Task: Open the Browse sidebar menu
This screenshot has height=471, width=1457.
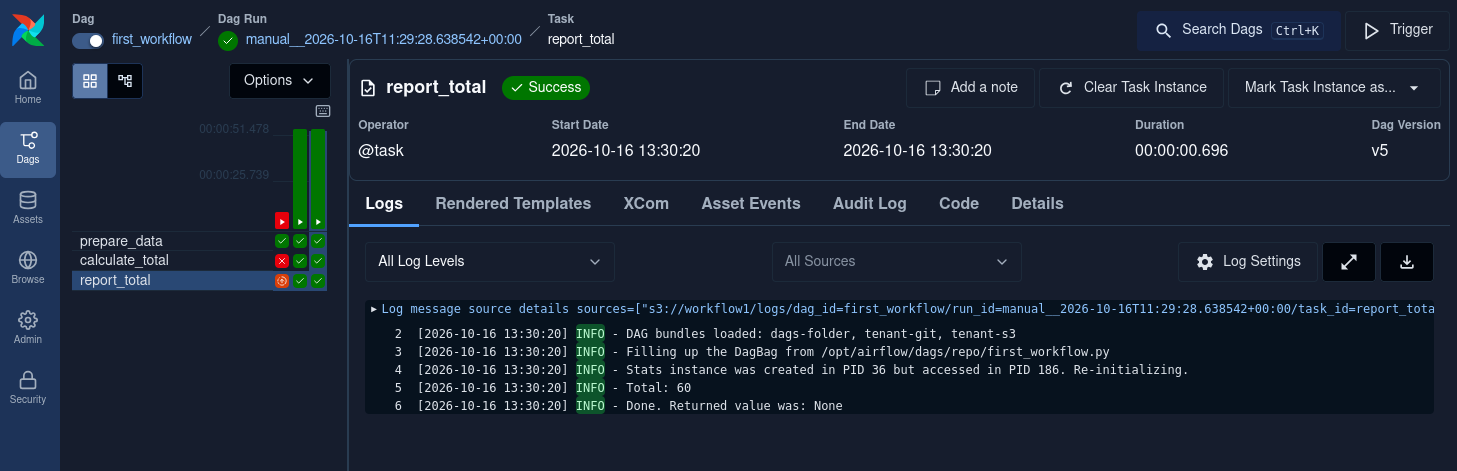Action: [x=28, y=269]
